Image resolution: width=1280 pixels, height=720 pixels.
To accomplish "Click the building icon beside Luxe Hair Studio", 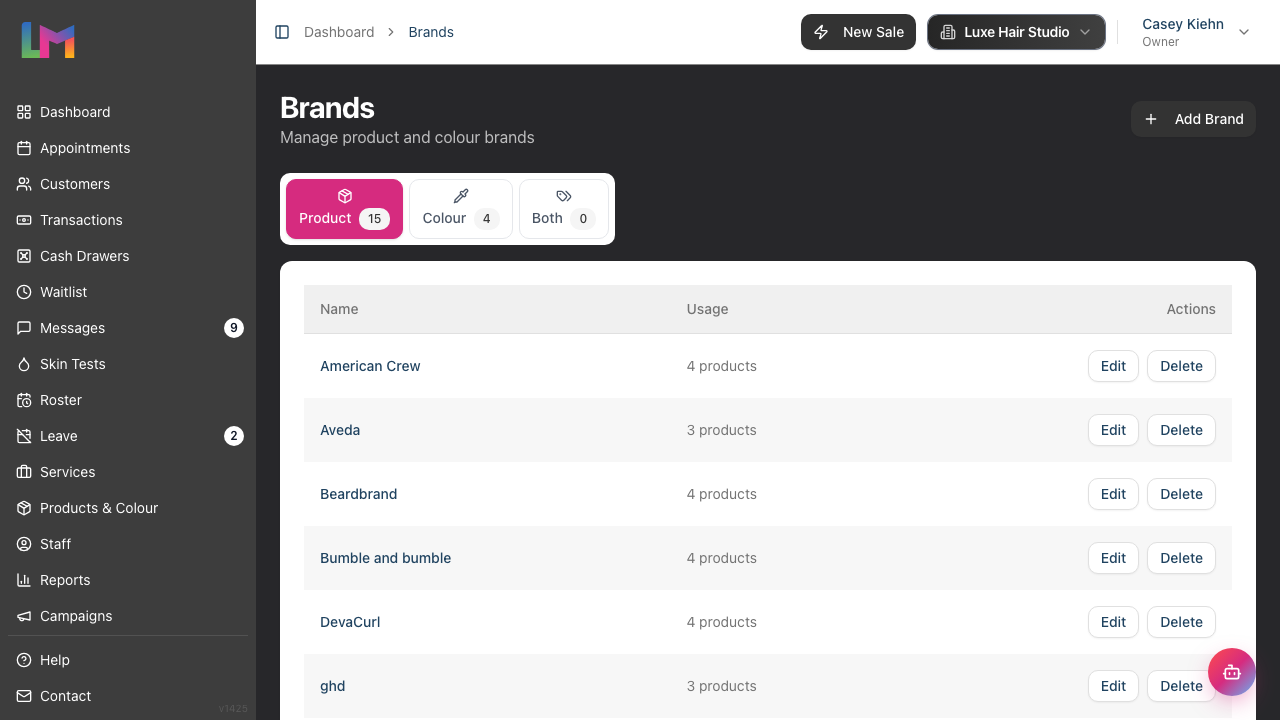I will [x=948, y=32].
